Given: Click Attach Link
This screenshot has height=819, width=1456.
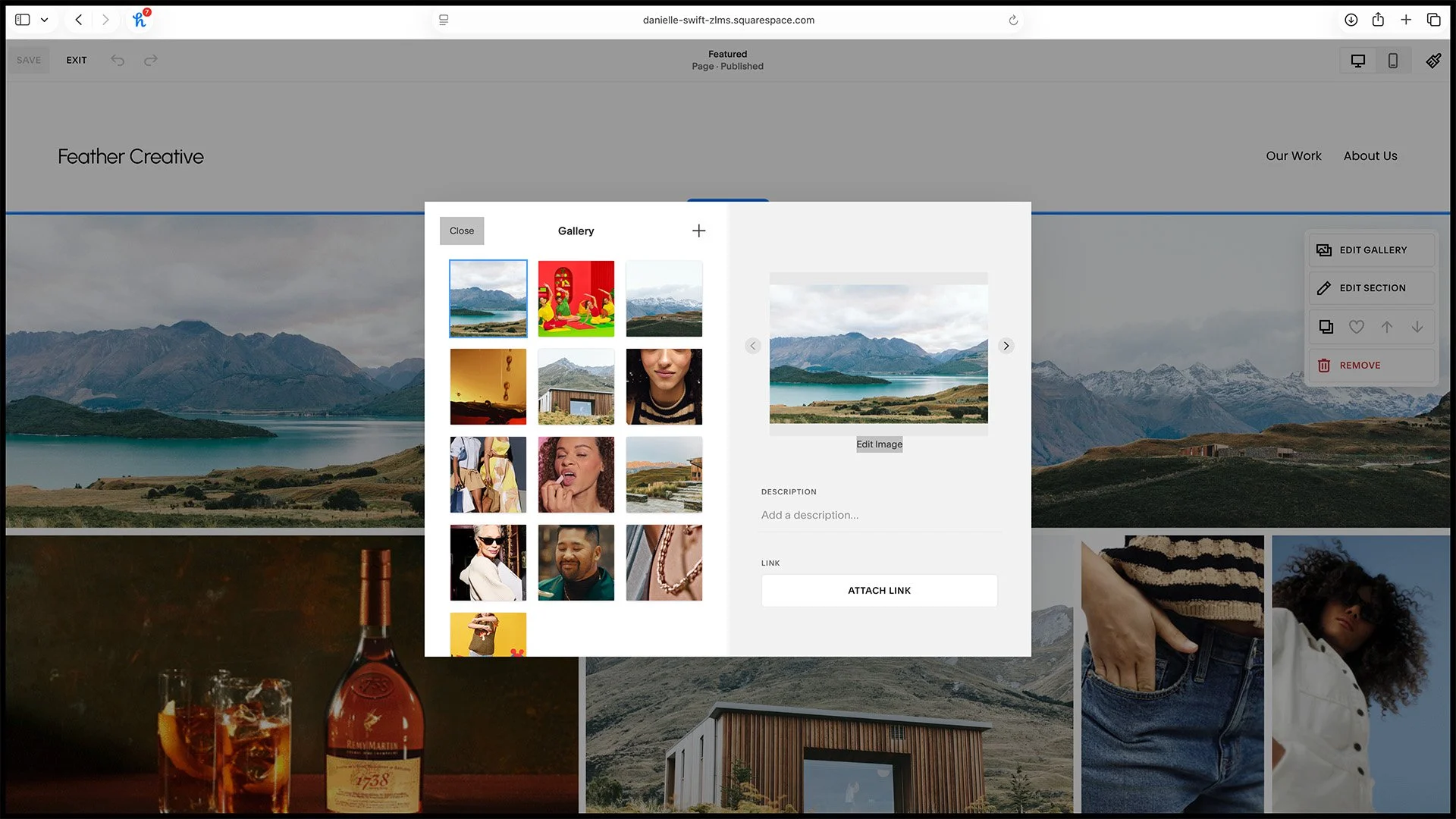Looking at the screenshot, I should point(879,590).
